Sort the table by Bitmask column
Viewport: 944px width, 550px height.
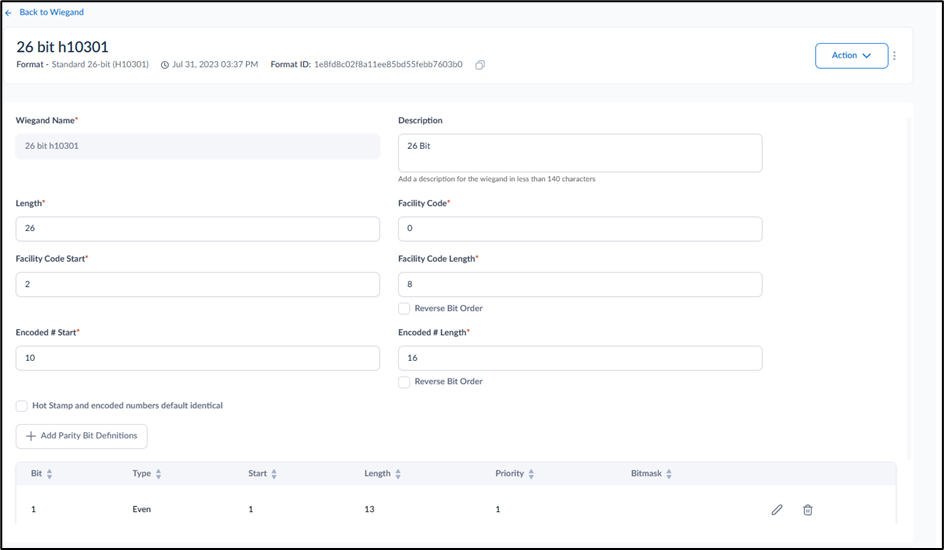coord(669,474)
